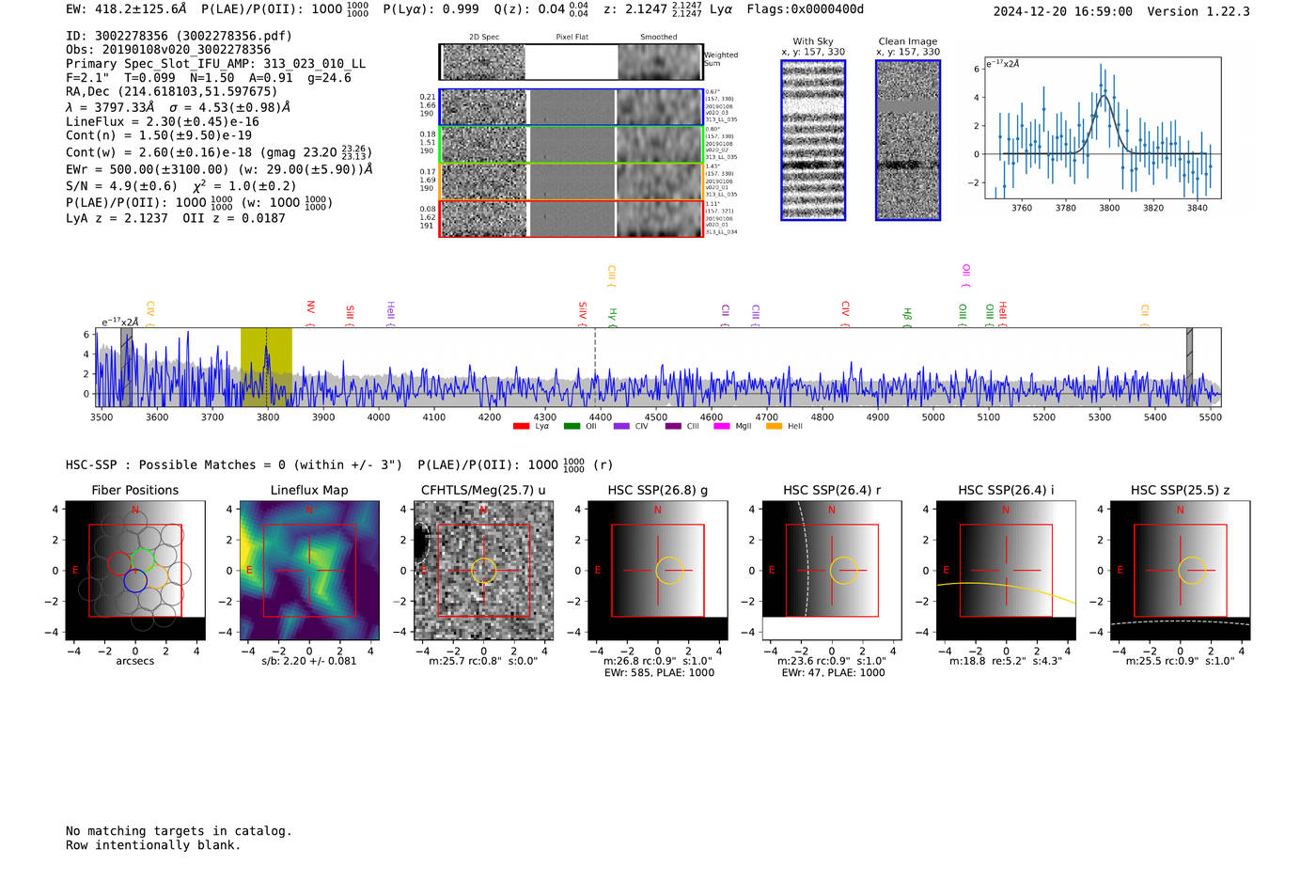
Task: Select the red-bordered 2D Spec cutout
Action: [x=484, y=218]
